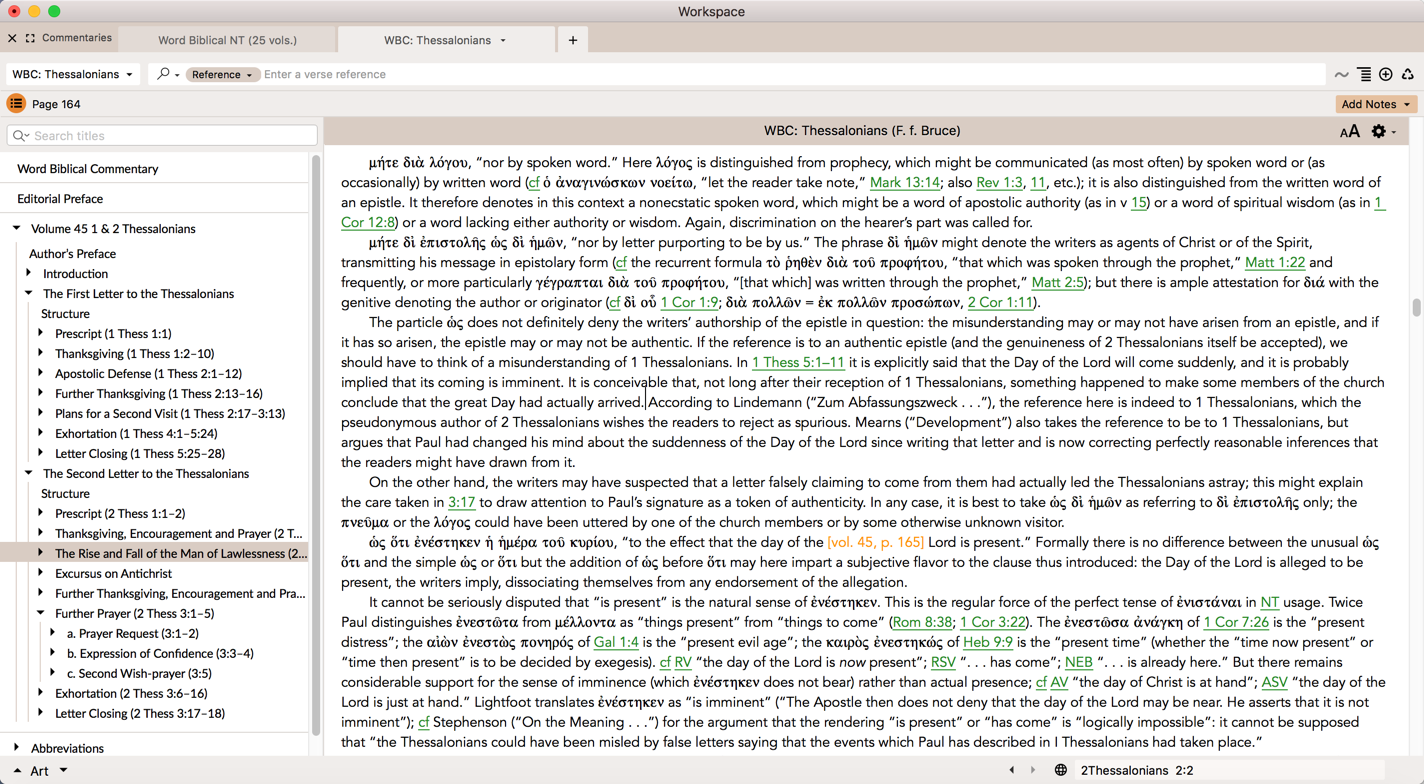Click the magnifier search options icon
This screenshot has height=784, width=1424.
(x=167, y=74)
